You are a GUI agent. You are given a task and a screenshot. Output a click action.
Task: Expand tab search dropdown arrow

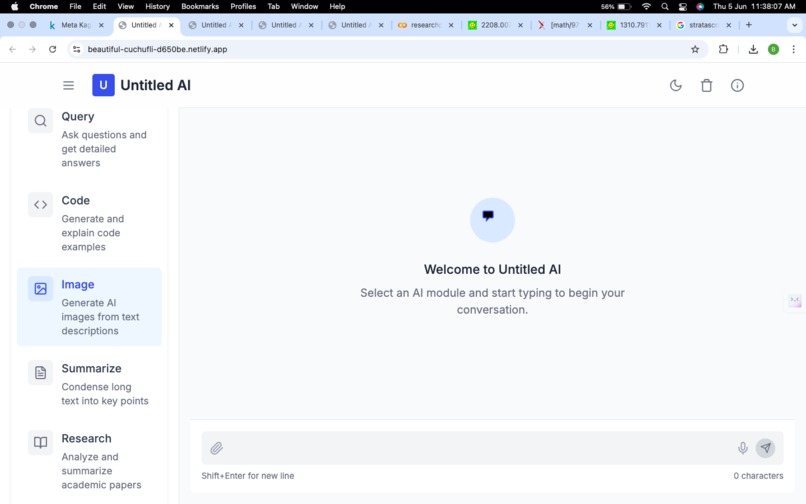click(x=794, y=25)
